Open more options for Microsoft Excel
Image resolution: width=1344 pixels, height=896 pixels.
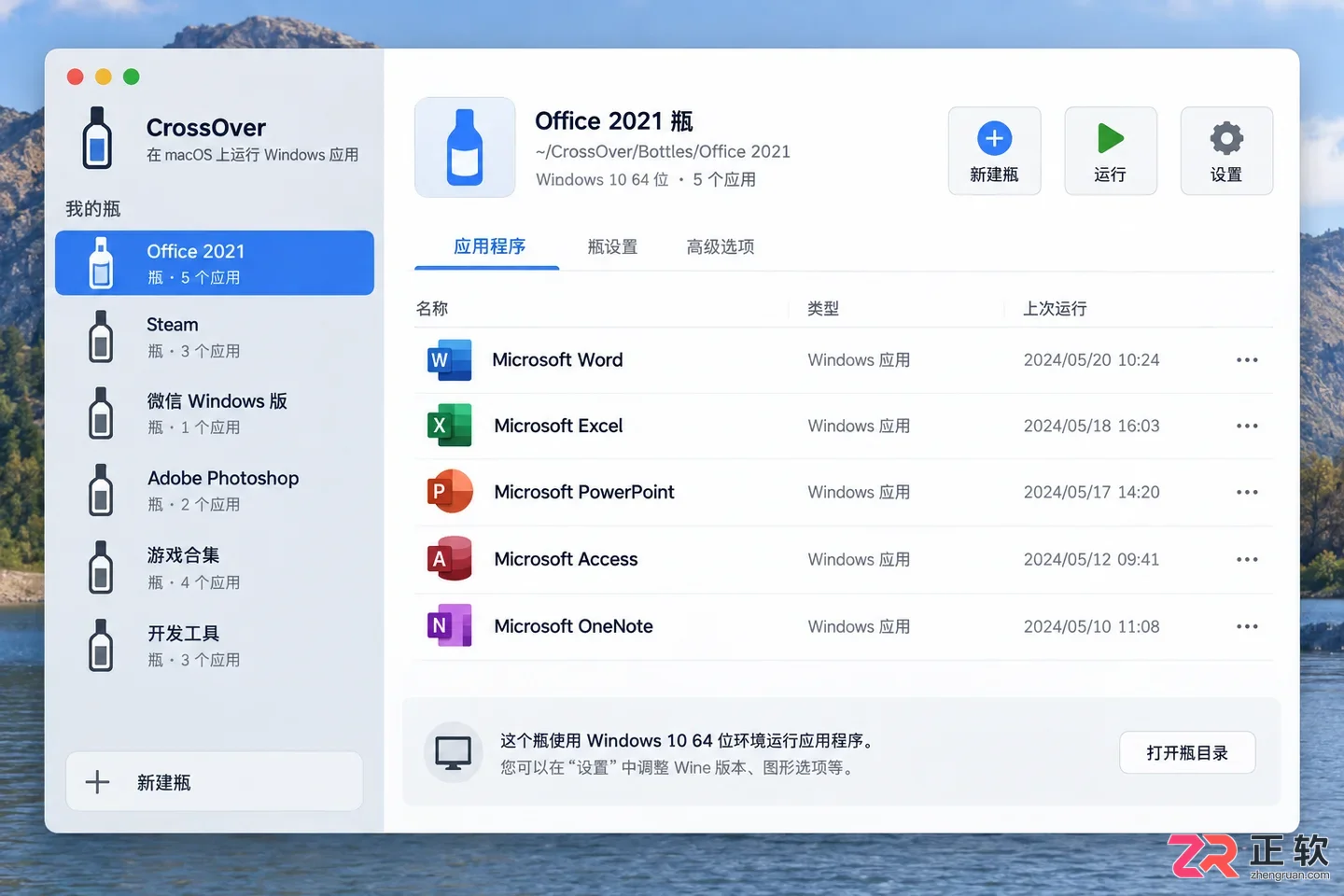[x=1247, y=426]
